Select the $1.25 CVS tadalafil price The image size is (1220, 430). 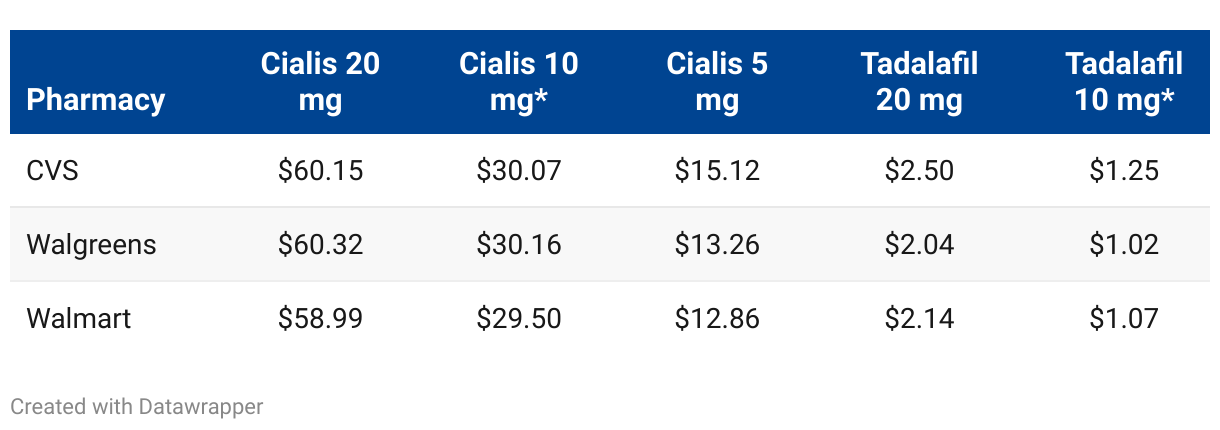(x=1124, y=171)
